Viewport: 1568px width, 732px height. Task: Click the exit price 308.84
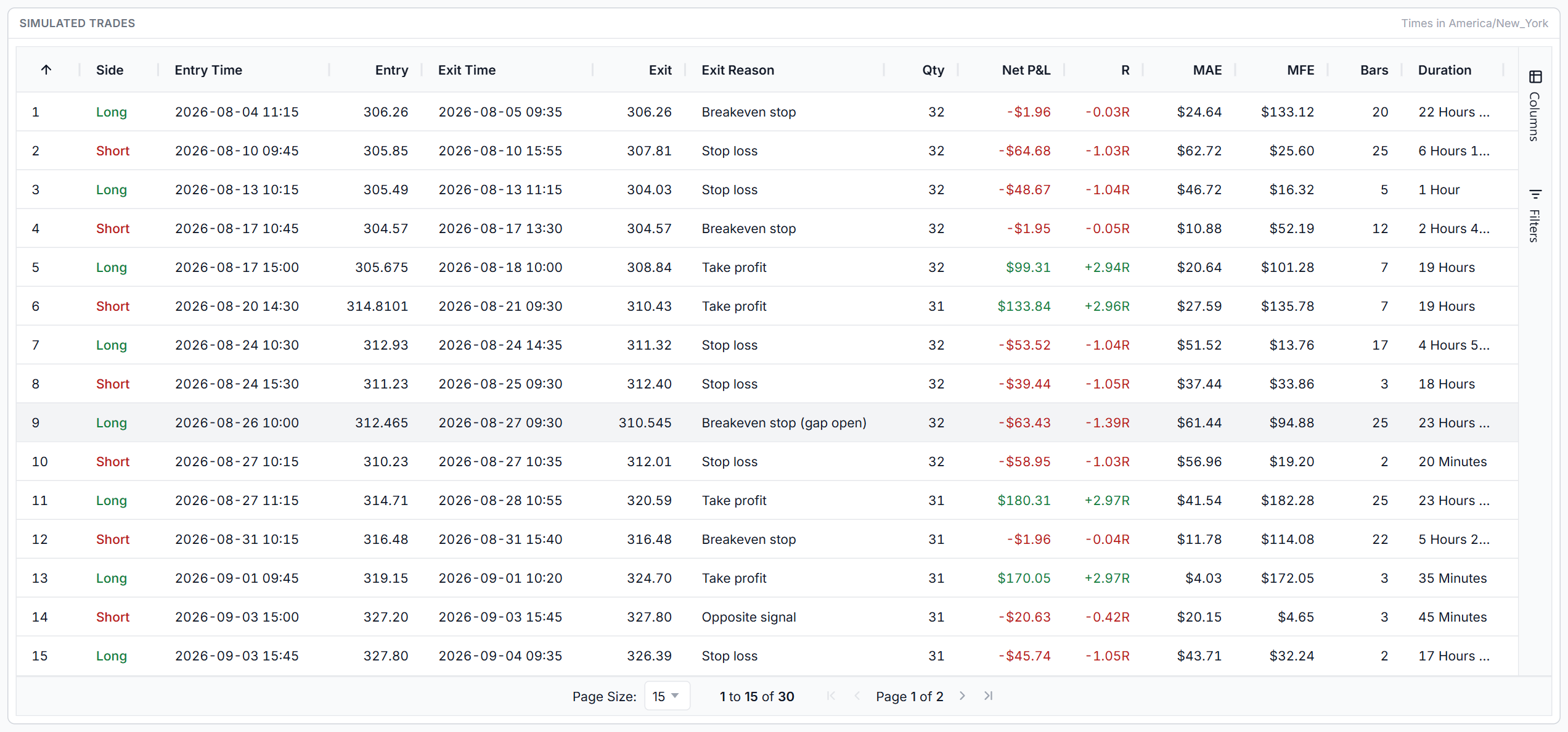pyautogui.click(x=649, y=268)
